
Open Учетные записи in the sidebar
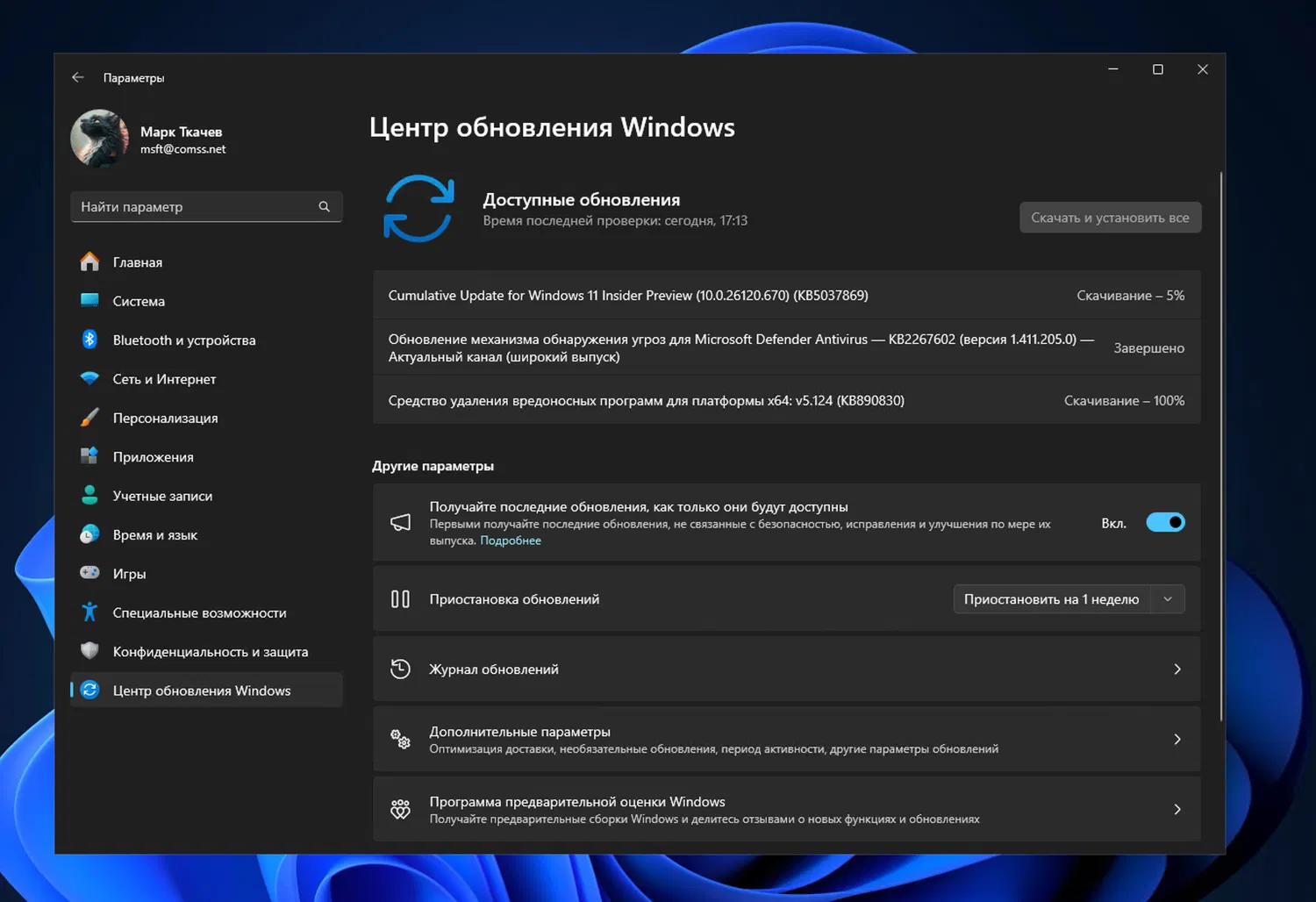[206, 496]
